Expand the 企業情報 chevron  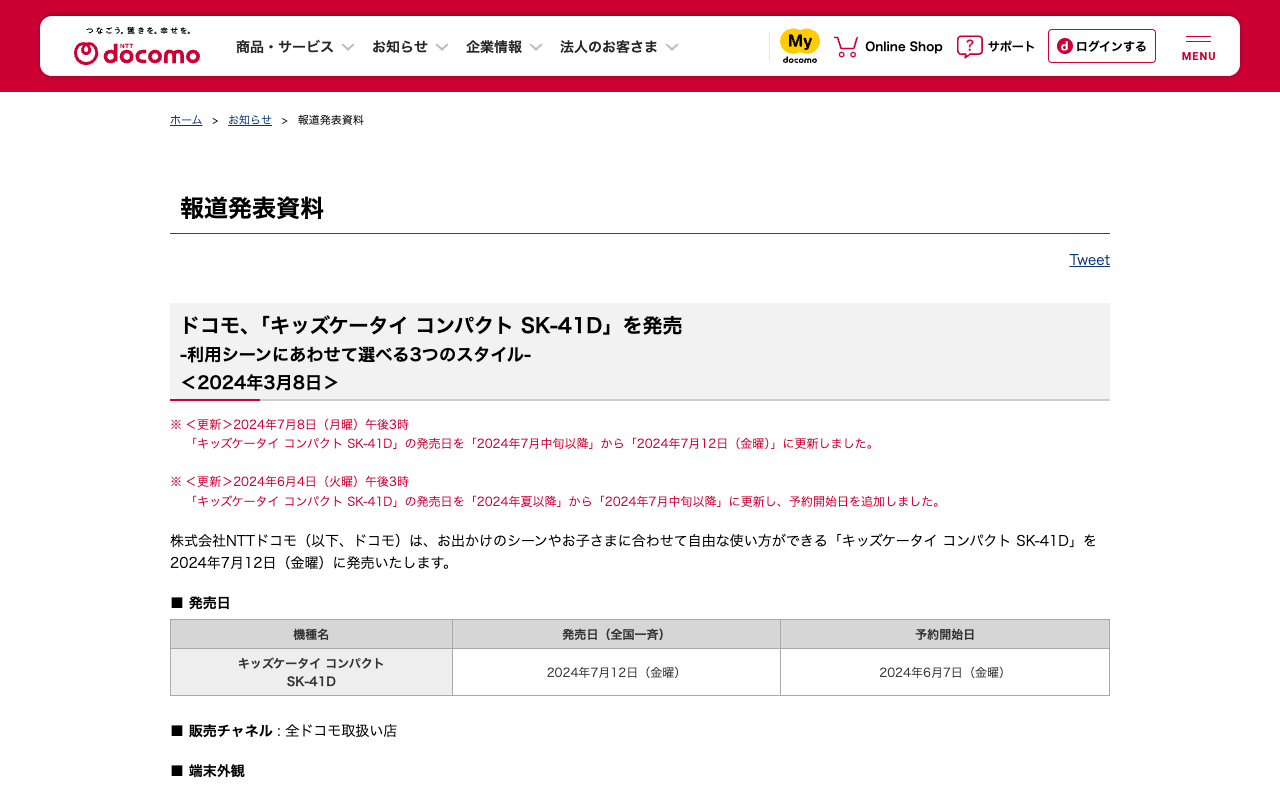click(536, 47)
